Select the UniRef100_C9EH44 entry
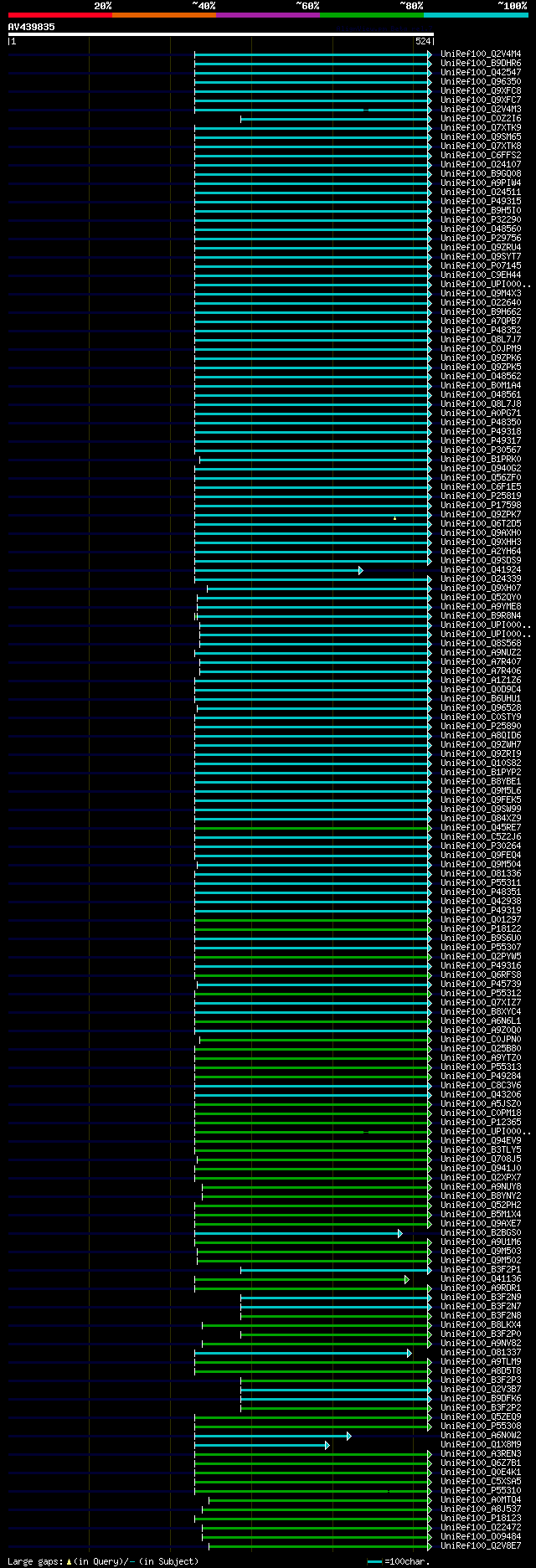The height and width of the screenshot is (1568, 536). pyautogui.click(x=481, y=275)
